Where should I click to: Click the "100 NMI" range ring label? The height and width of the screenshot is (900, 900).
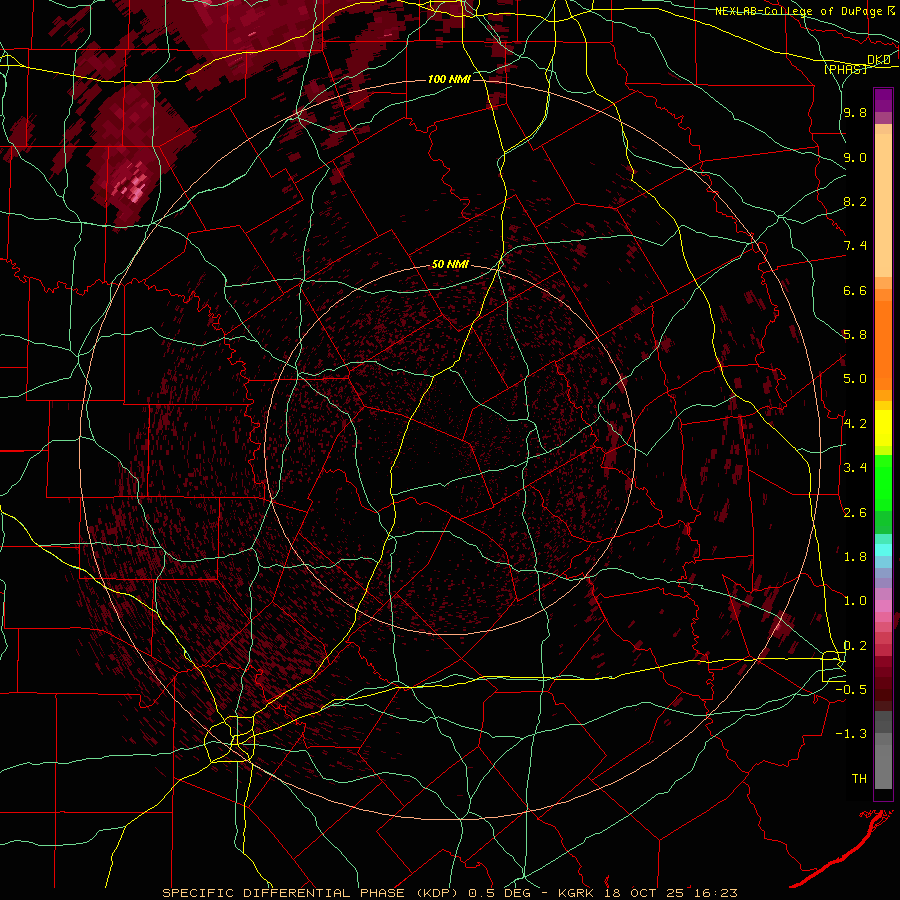pos(449,79)
